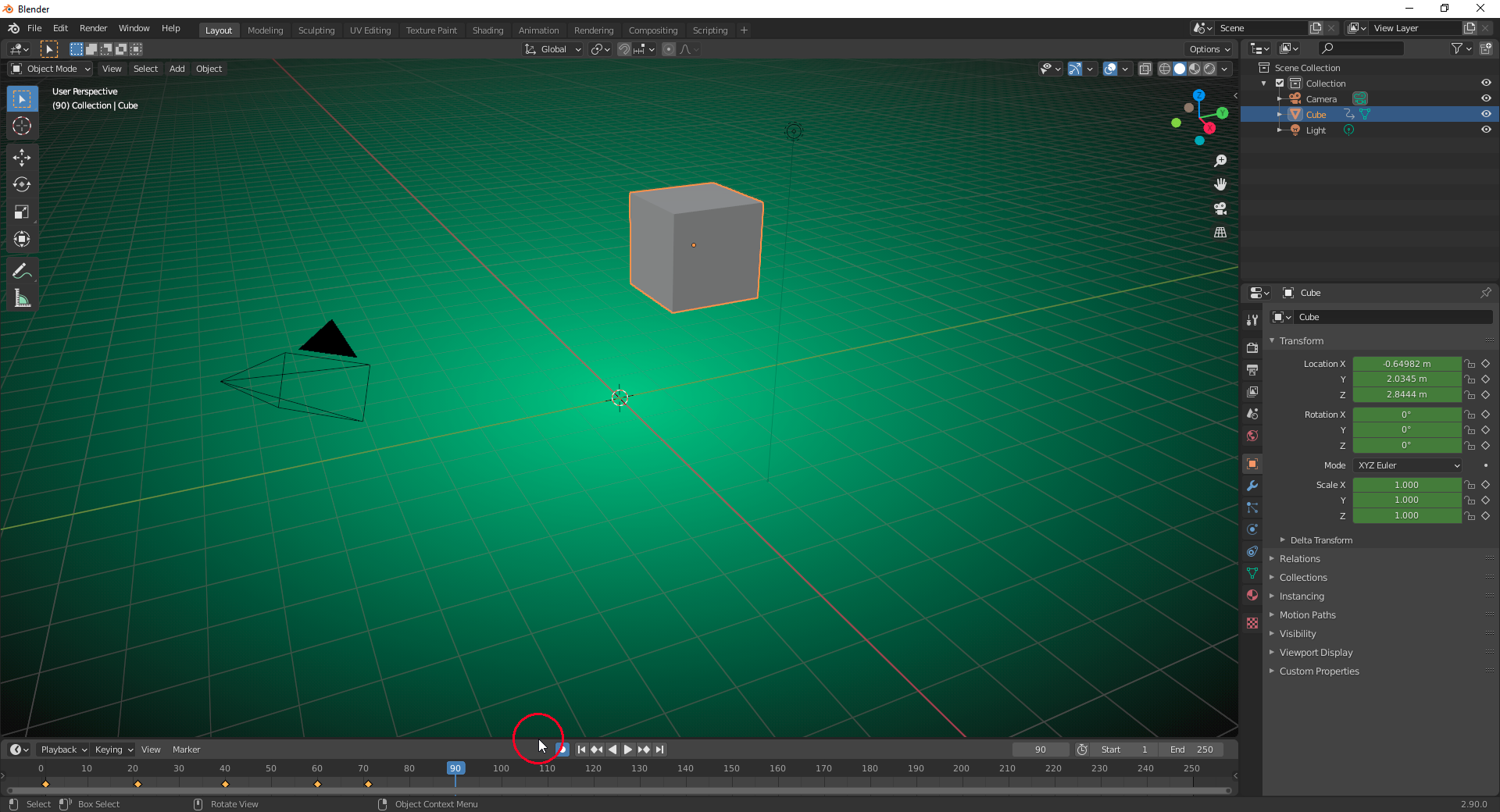Select the Measure tool
1500x812 pixels.
(x=22, y=297)
